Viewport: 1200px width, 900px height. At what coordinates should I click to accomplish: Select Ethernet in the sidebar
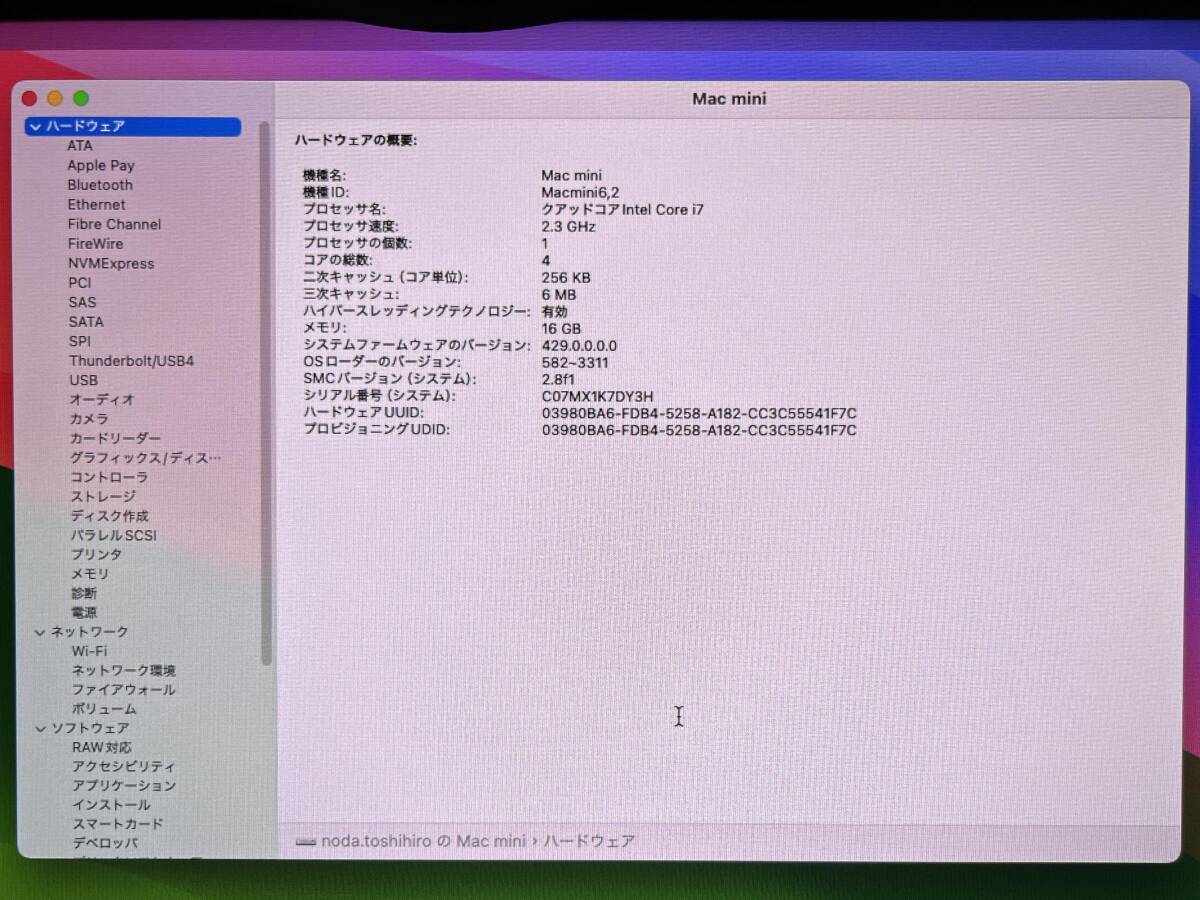coord(97,205)
